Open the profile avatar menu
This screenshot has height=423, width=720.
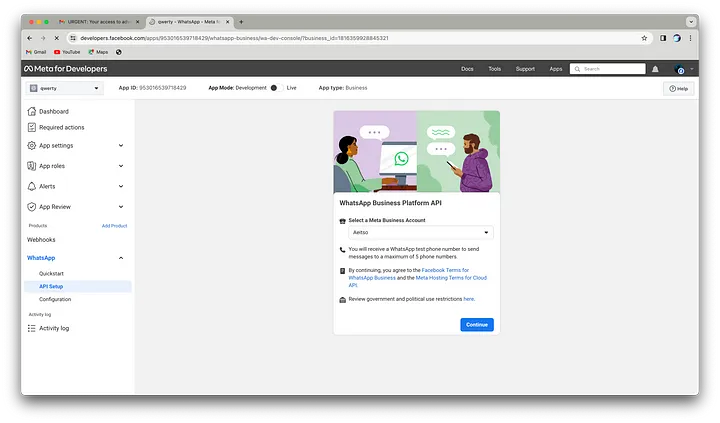pyautogui.click(x=679, y=69)
